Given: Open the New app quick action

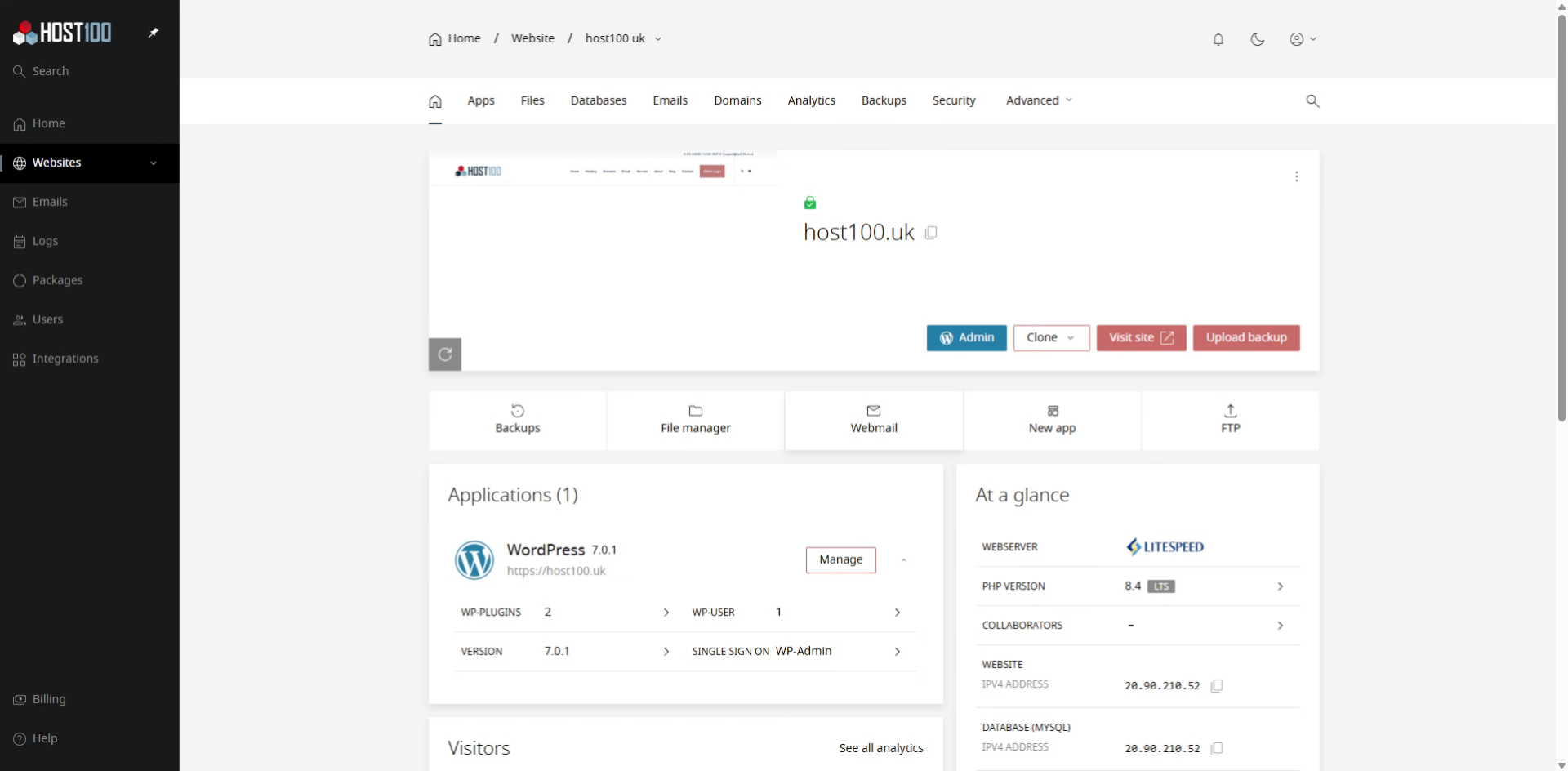Looking at the screenshot, I should coord(1053,420).
